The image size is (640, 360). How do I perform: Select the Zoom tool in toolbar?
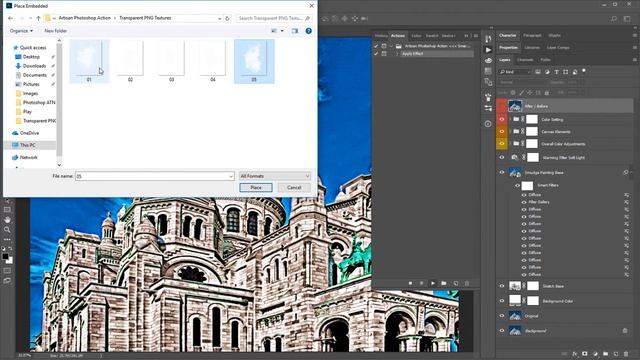click(x=7, y=230)
